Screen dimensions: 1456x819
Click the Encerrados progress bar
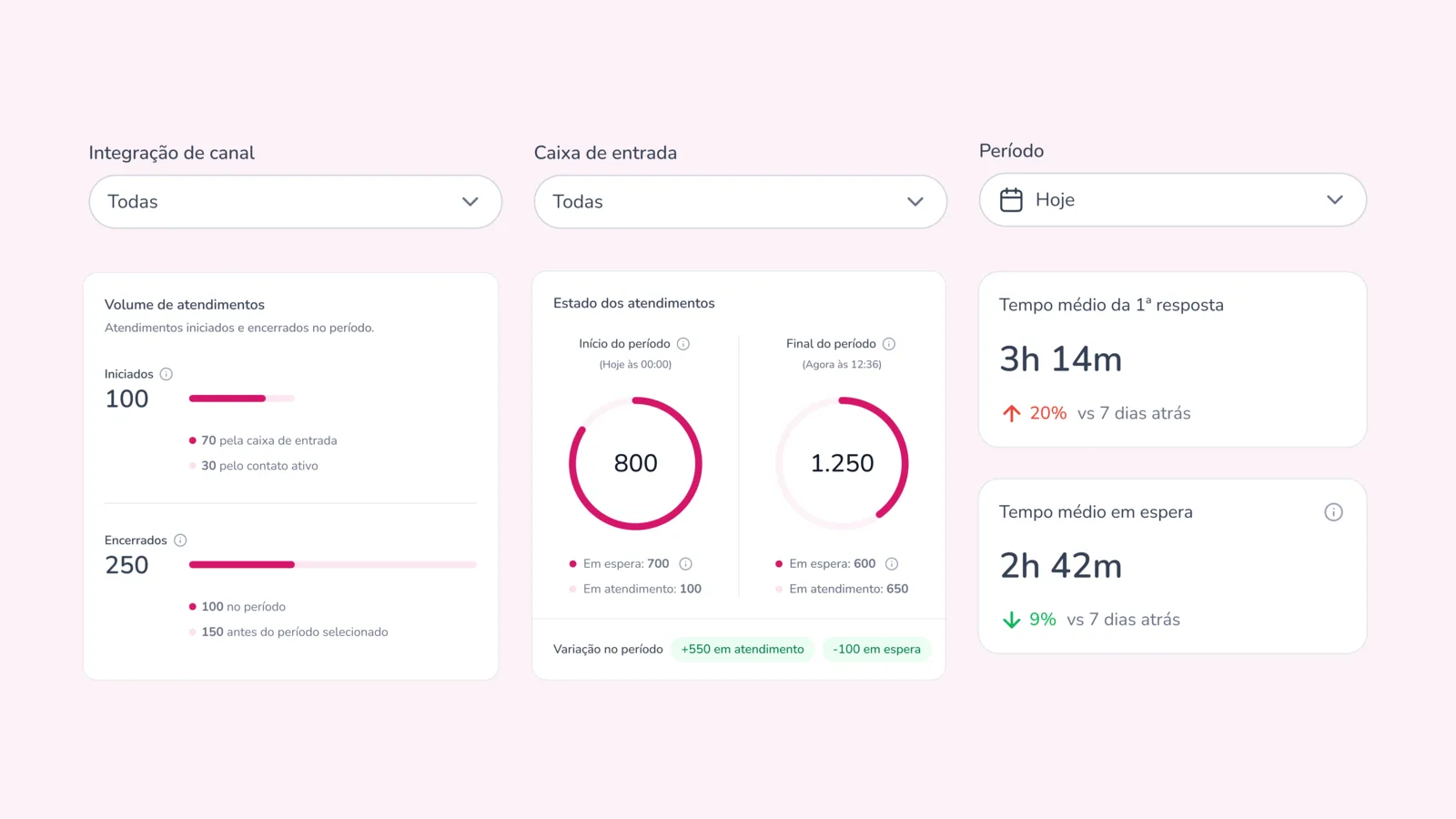(x=333, y=565)
